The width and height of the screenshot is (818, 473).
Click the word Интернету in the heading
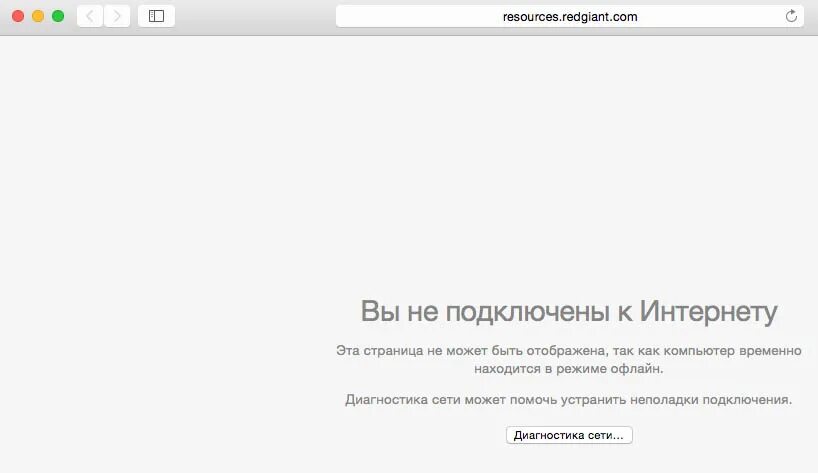708,311
